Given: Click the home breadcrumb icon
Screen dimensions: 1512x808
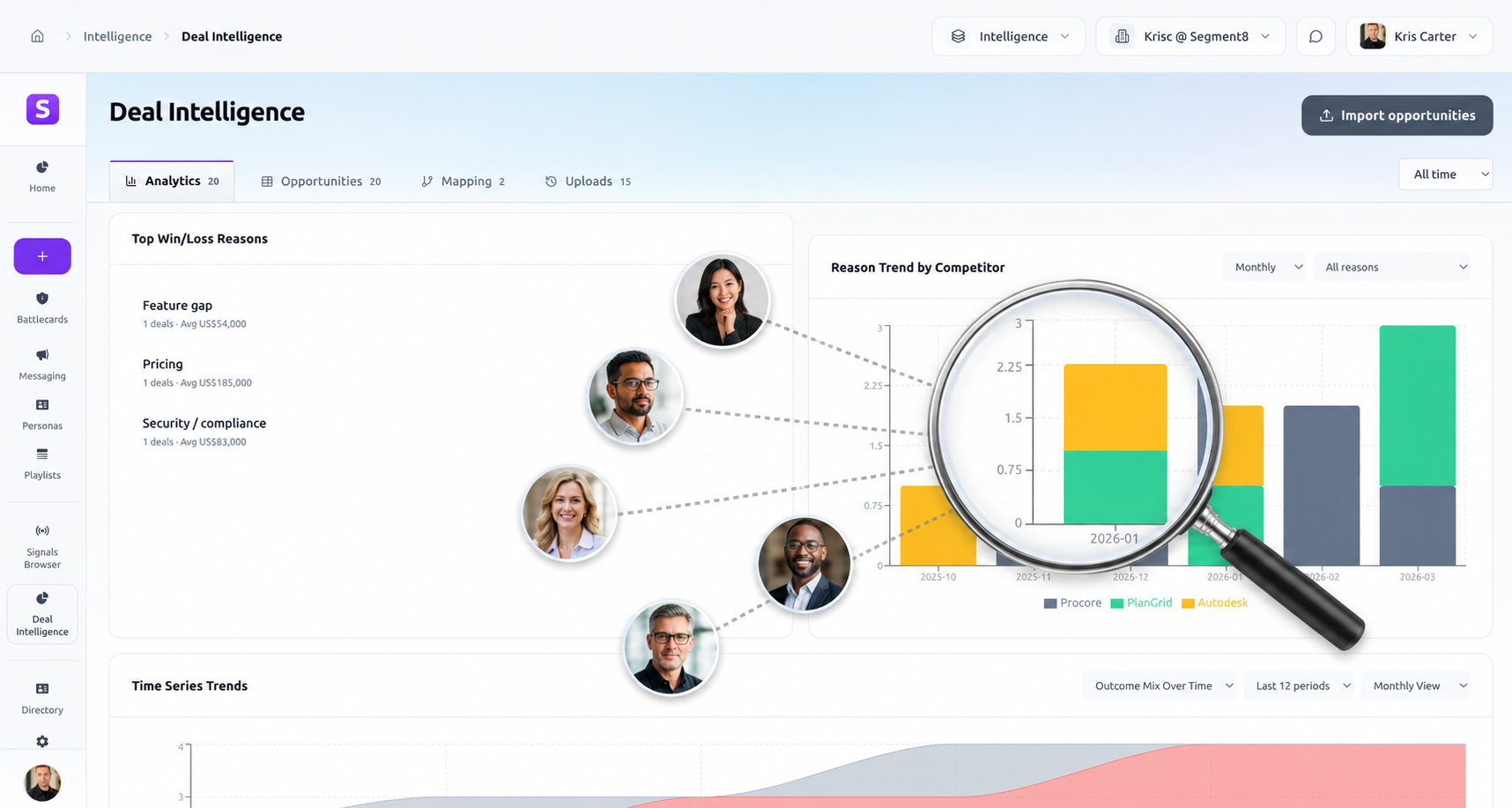Looking at the screenshot, I should coord(37,36).
